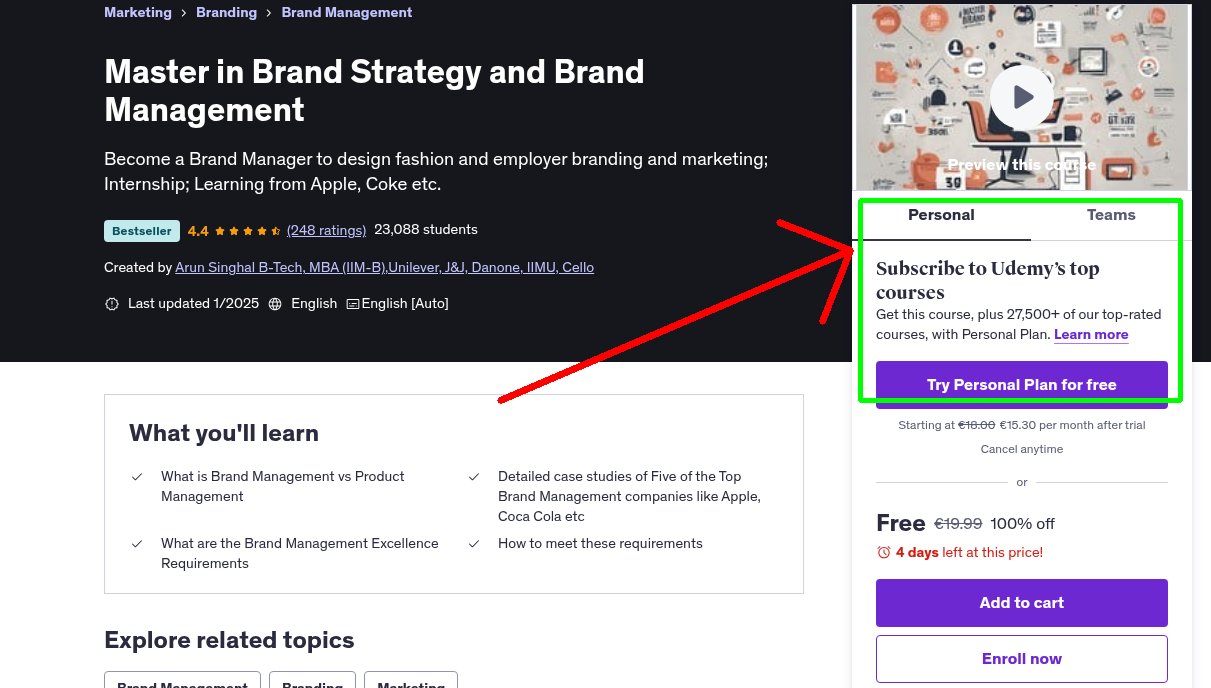
Task: Click the 4.4 rating number
Action: (198, 231)
